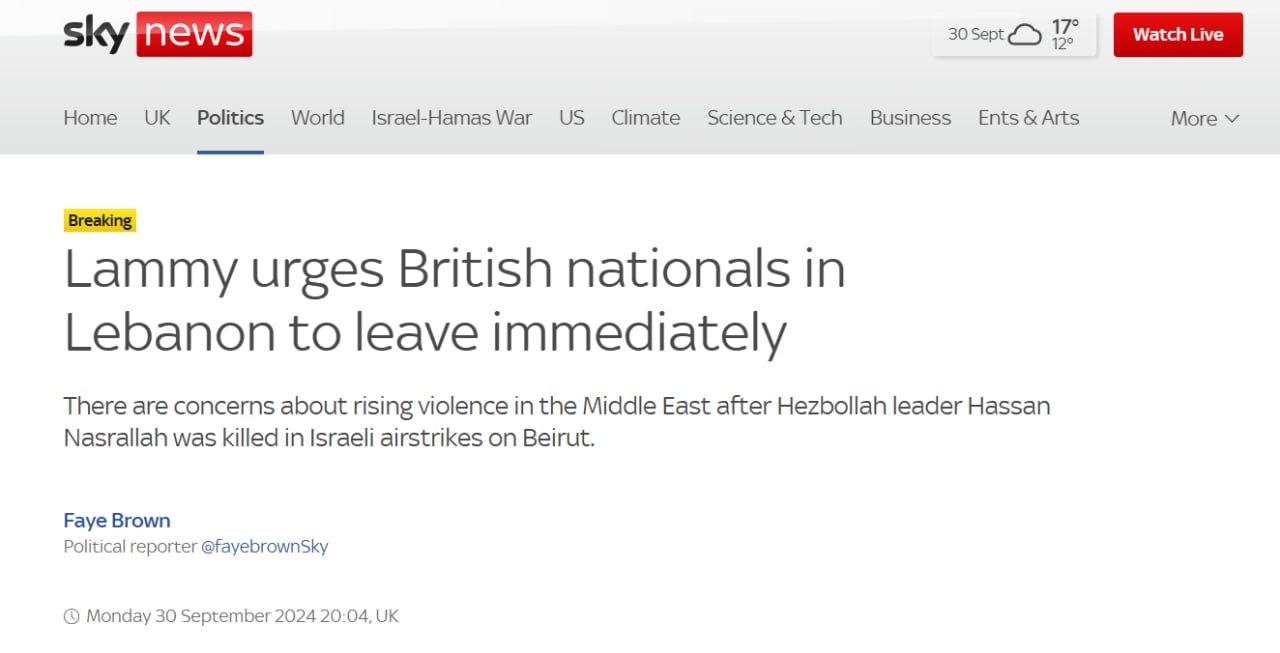The height and width of the screenshot is (653, 1280).
Task: Open Faye Brown's author page
Action: click(117, 520)
